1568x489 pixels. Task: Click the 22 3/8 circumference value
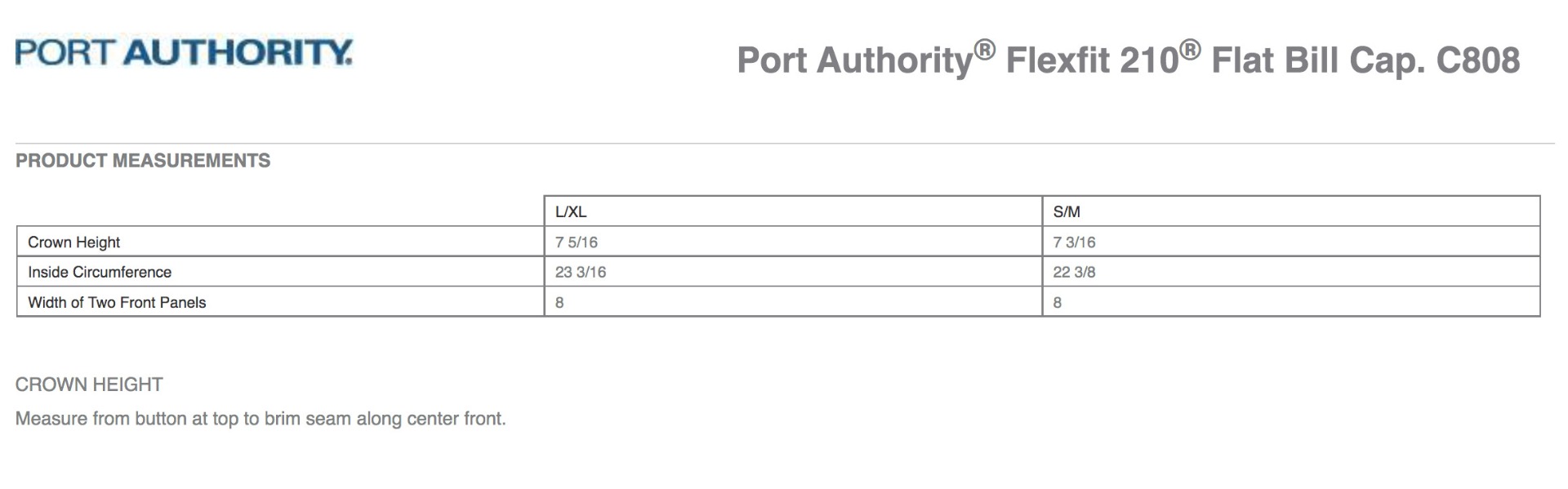[1074, 273]
